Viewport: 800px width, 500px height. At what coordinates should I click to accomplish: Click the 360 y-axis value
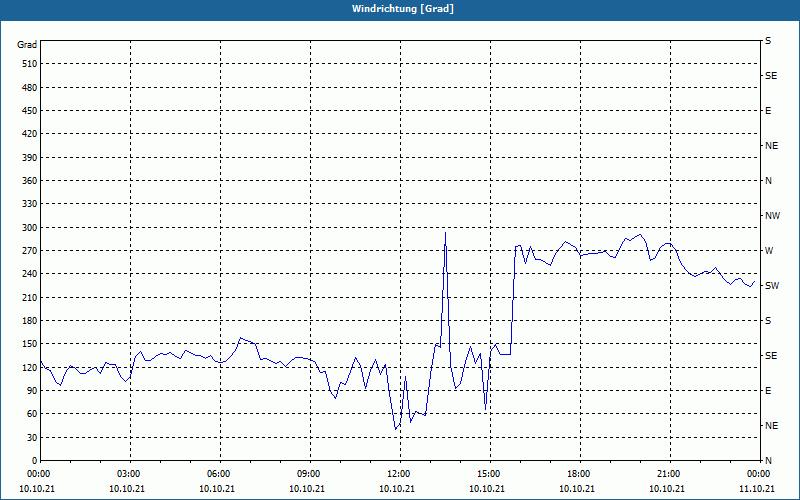[29, 181]
